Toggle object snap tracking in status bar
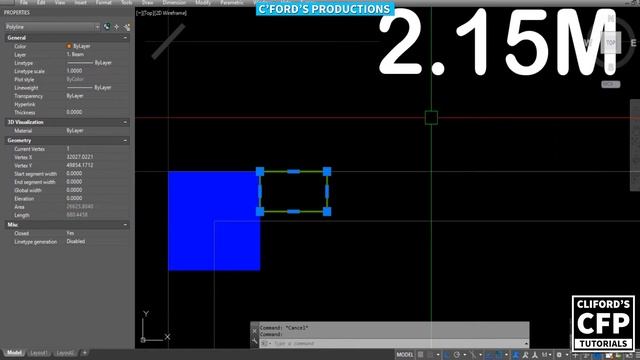Viewport: 640px width, 360px height. coord(489,355)
